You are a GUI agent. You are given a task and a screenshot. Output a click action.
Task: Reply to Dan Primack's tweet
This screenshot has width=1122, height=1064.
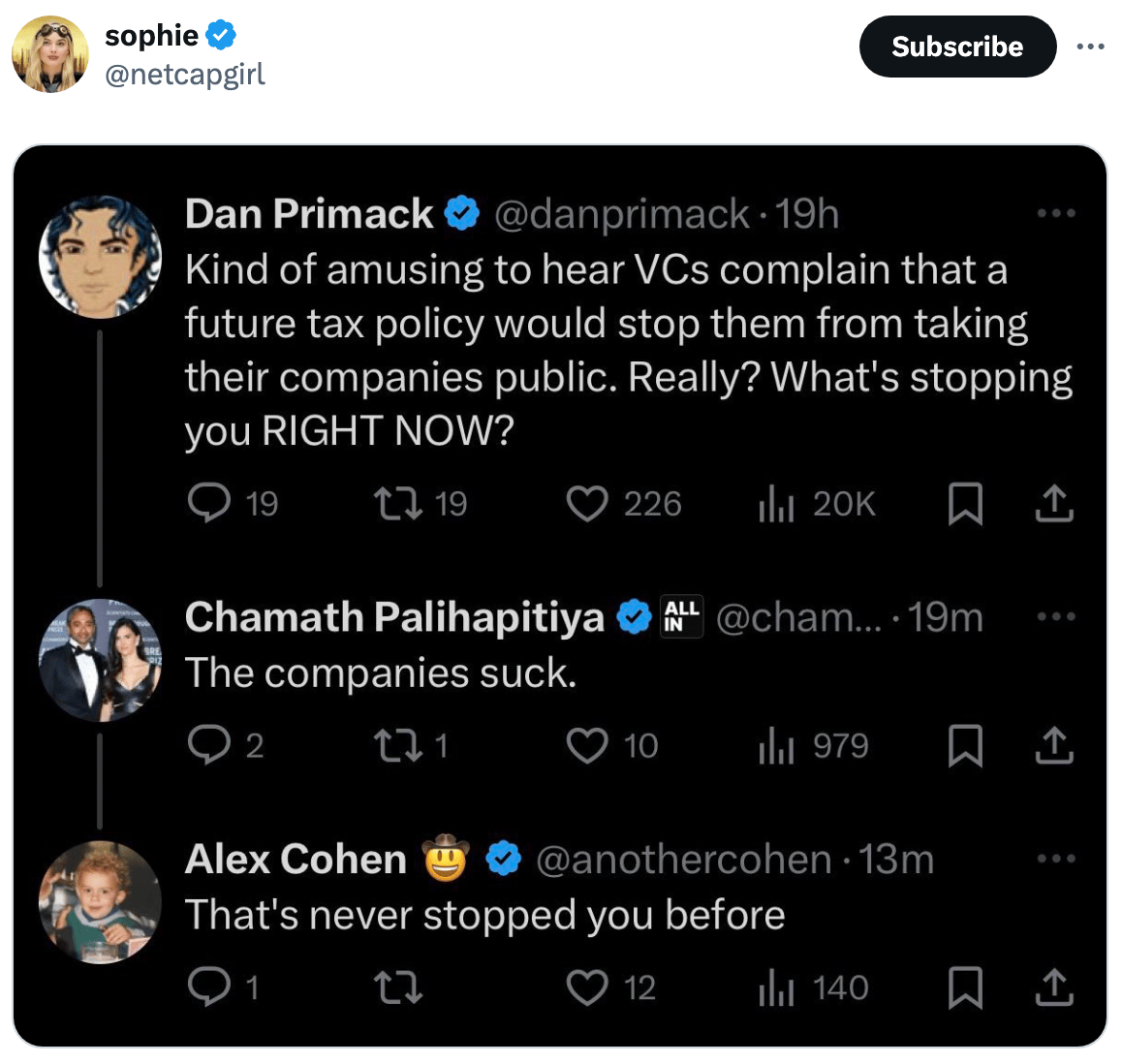pos(208,504)
